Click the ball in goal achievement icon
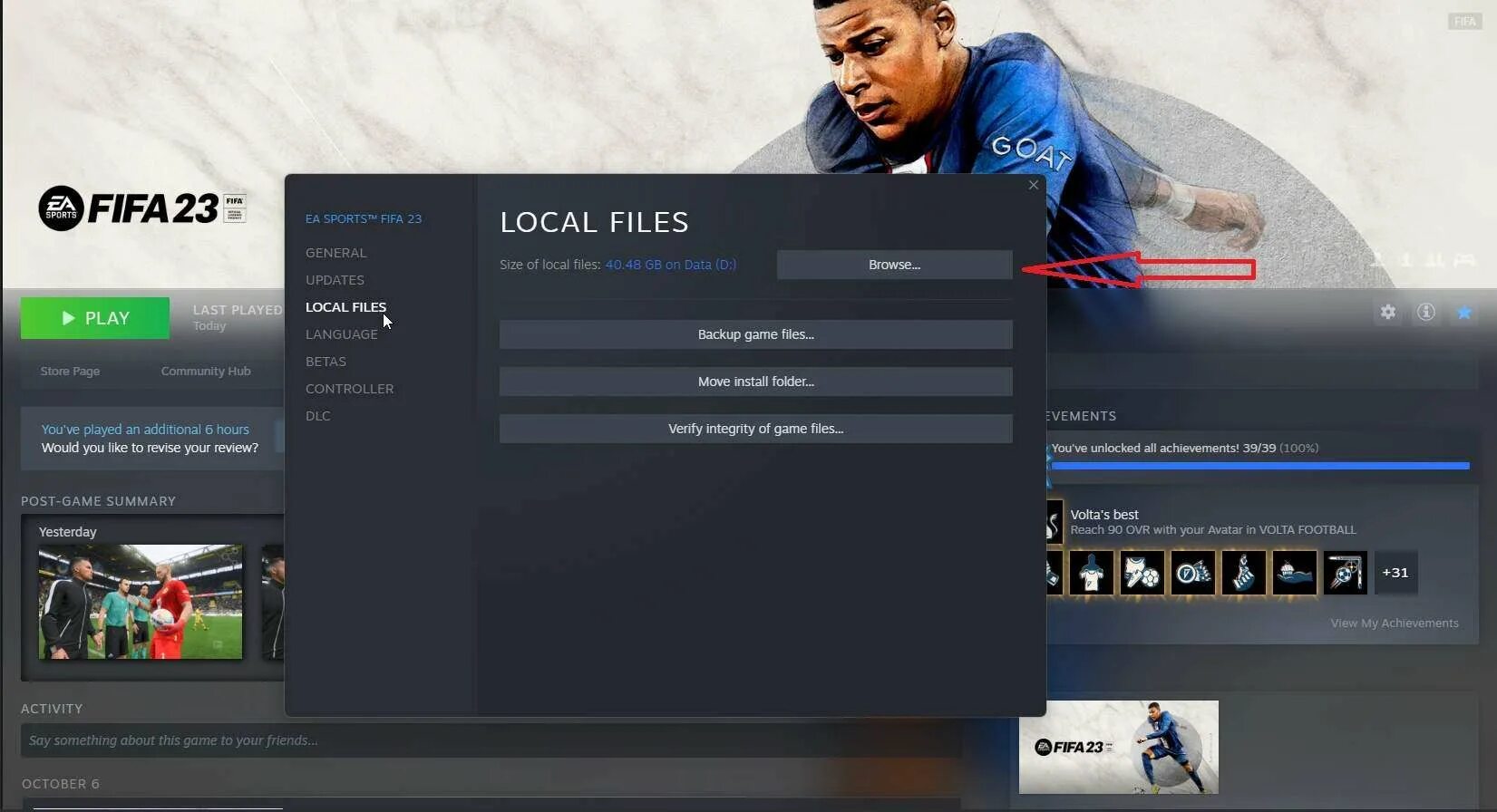 pyautogui.click(x=1345, y=573)
